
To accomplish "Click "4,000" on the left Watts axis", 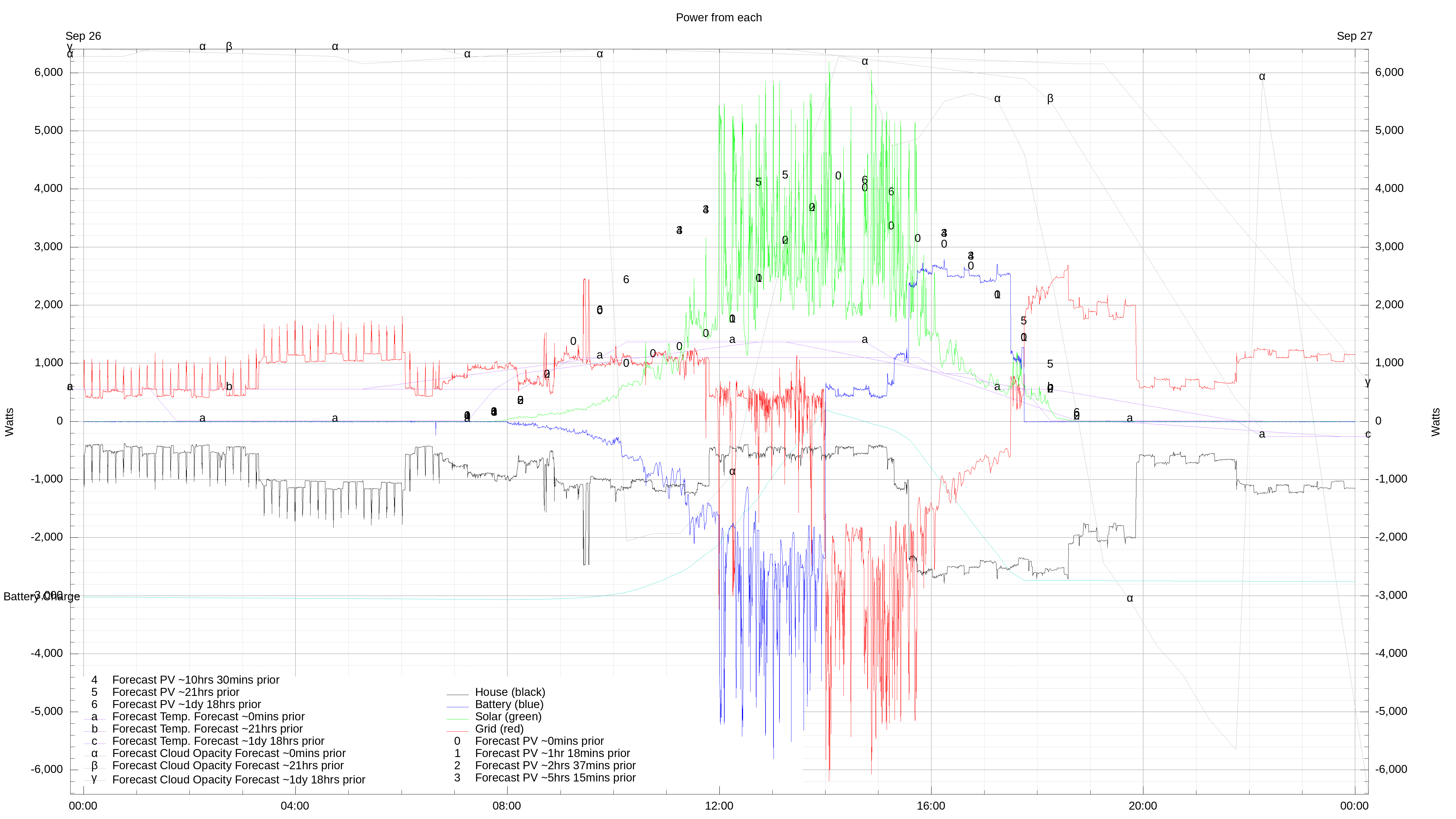I will tap(49, 189).
